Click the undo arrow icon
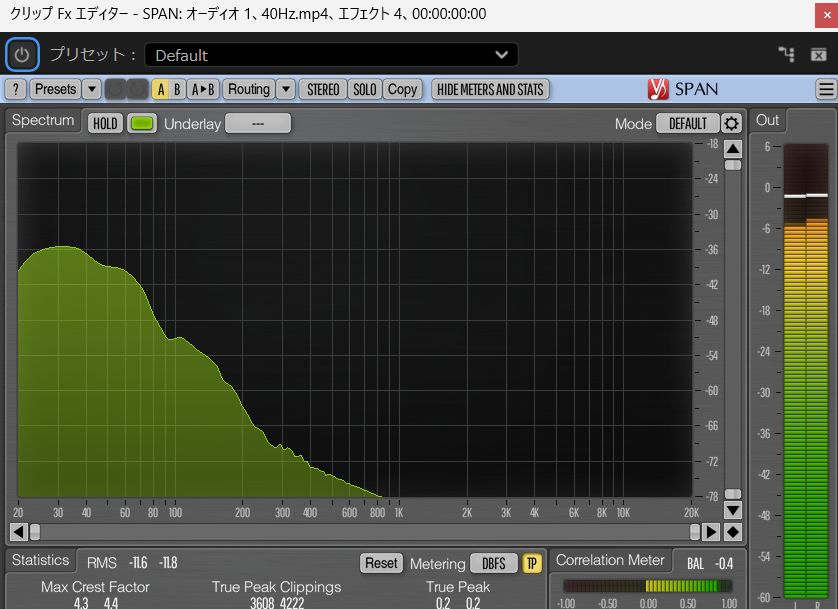The image size is (838, 609). (115, 89)
